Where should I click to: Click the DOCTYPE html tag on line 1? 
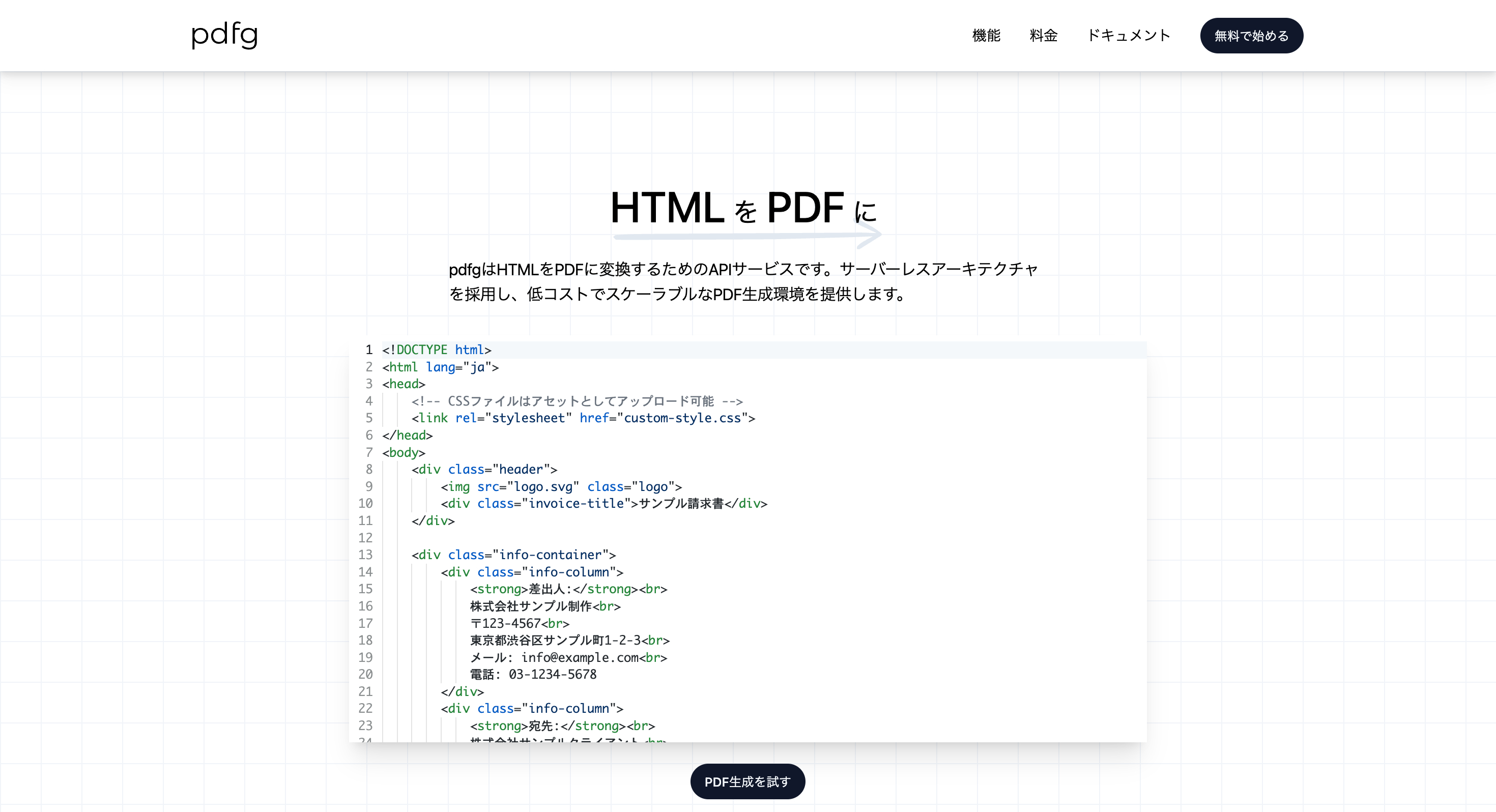click(x=437, y=349)
